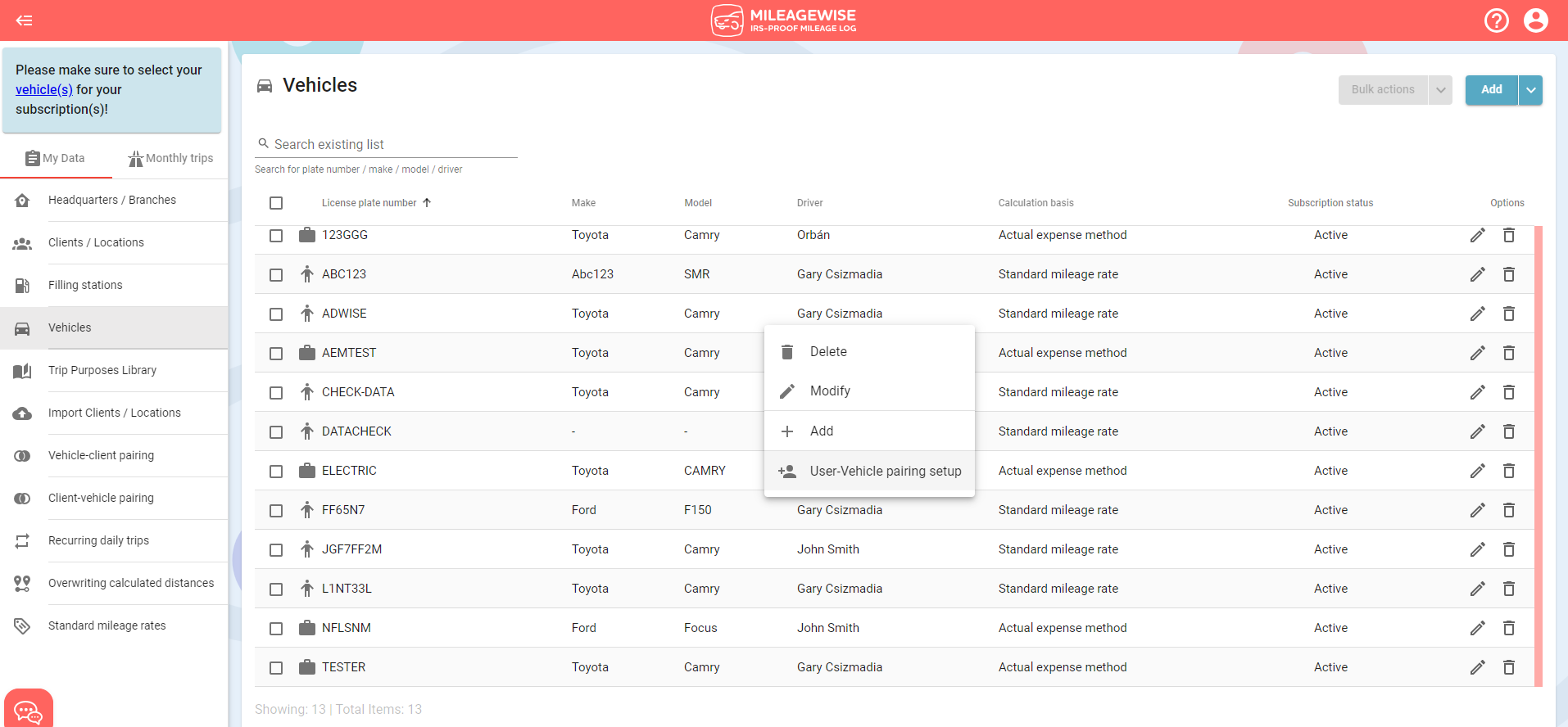Viewport: 1568px width, 727px height.
Task: Click pencil edit icon for 123GGG vehicle
Action: coord(1477,236)
